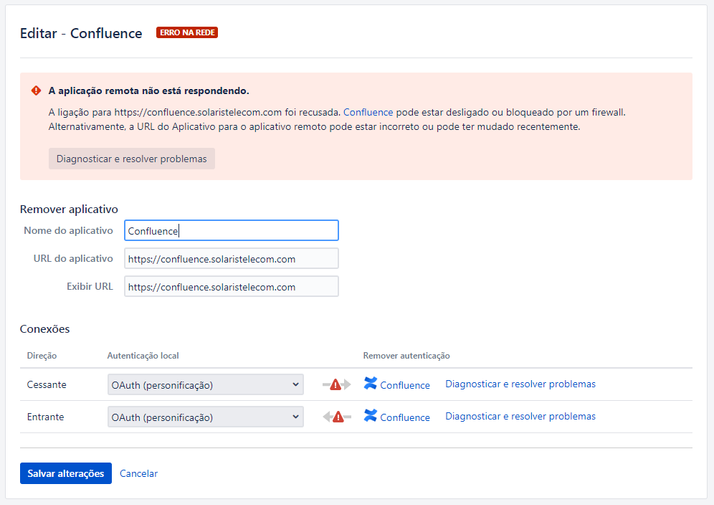Diagnose problems for the Entrante connection

pos(520,417)
